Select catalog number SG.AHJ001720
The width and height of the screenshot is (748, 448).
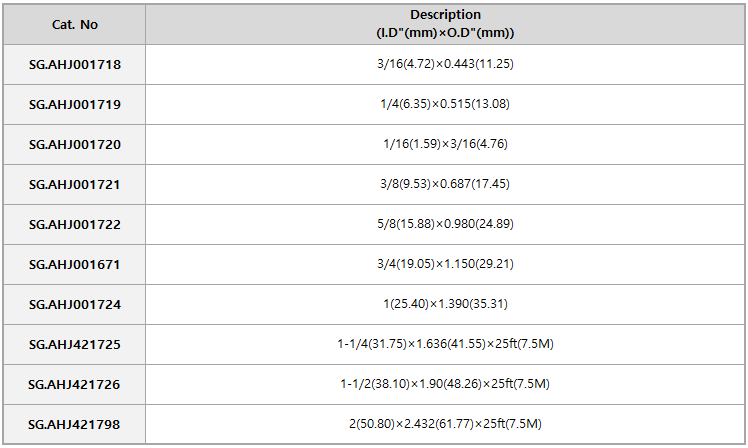coord(75,145)
